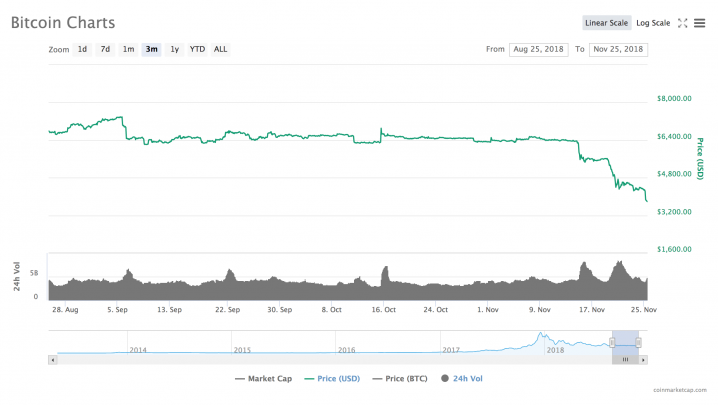The image size is (718, 405).
Task: Click 2014 in the navigator timeline
Action: (x=138, y=350)
